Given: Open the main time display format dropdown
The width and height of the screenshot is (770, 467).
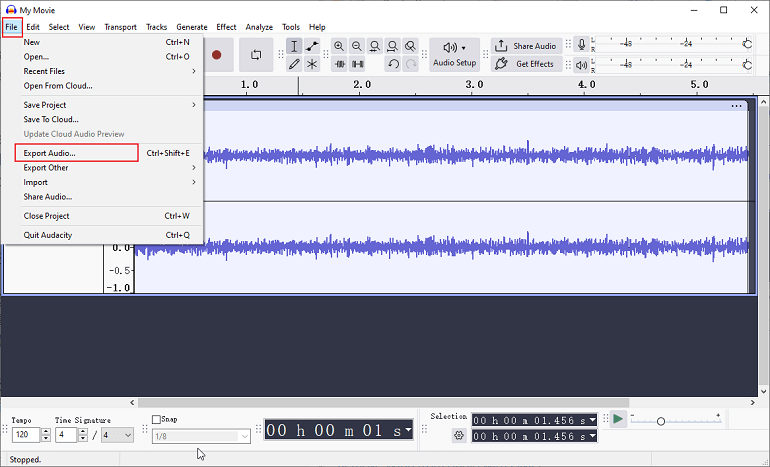Looking at the screenshot, I should [x=408, y=430].
